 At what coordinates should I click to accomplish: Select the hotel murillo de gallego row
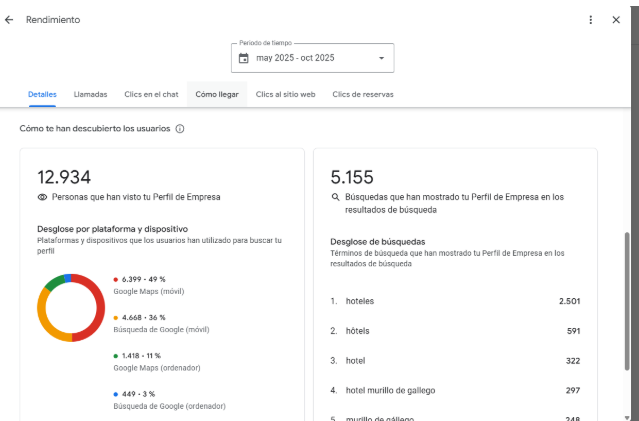[x=455, y=390]
